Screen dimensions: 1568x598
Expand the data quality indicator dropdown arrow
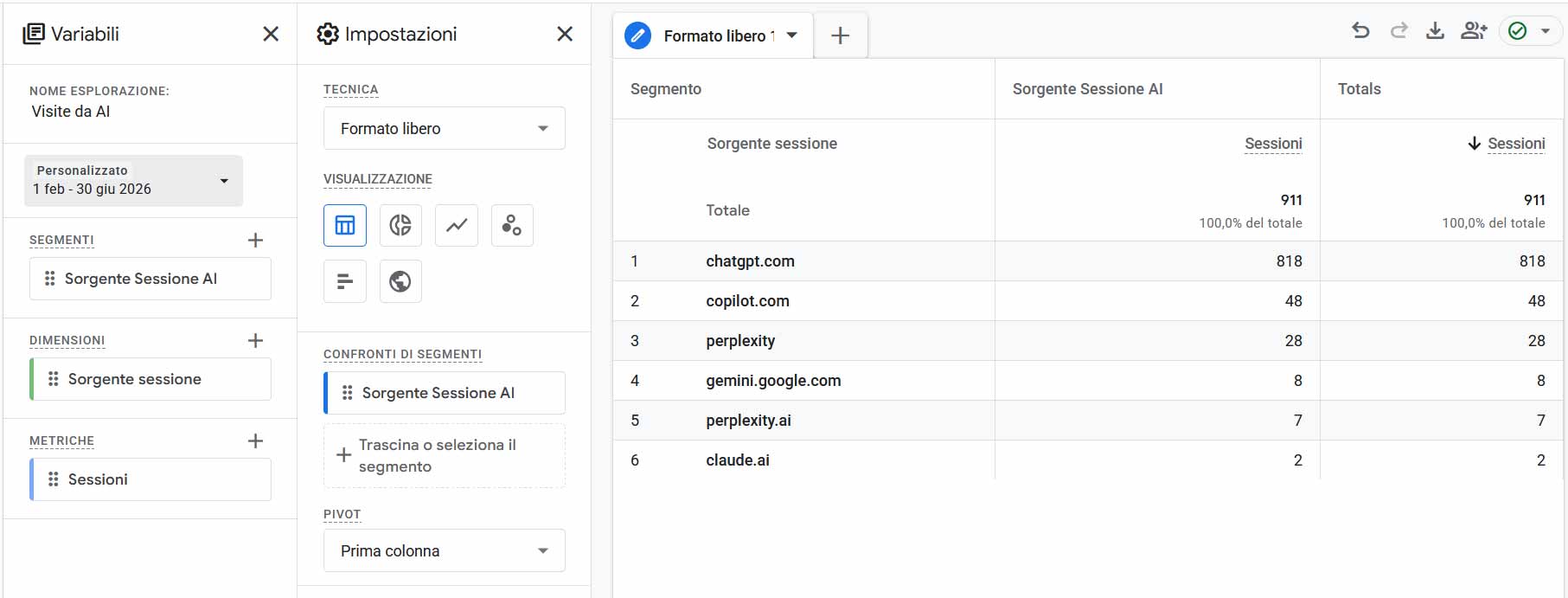coord(1546,31)
